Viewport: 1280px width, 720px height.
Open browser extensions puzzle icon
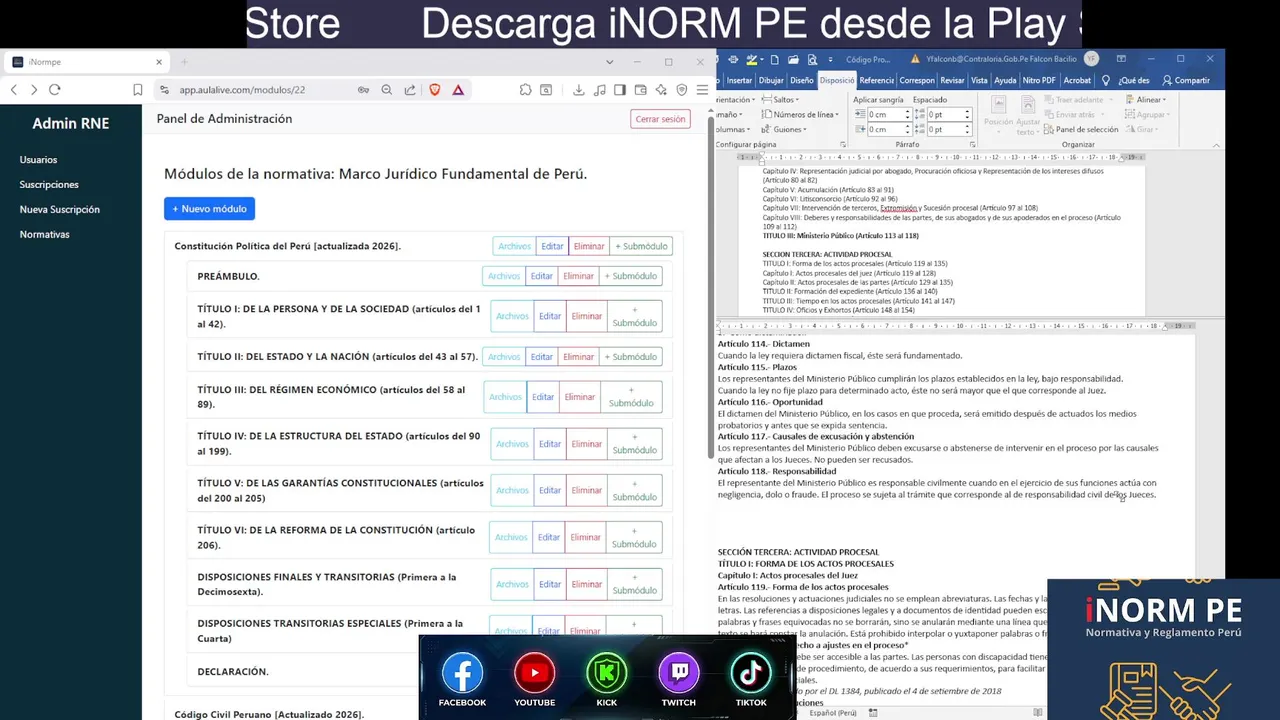525,90
